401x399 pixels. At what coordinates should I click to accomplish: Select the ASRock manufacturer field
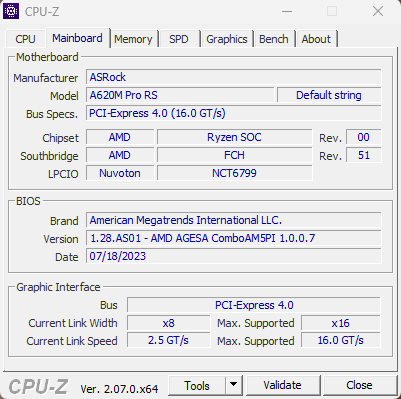(233, 77)
